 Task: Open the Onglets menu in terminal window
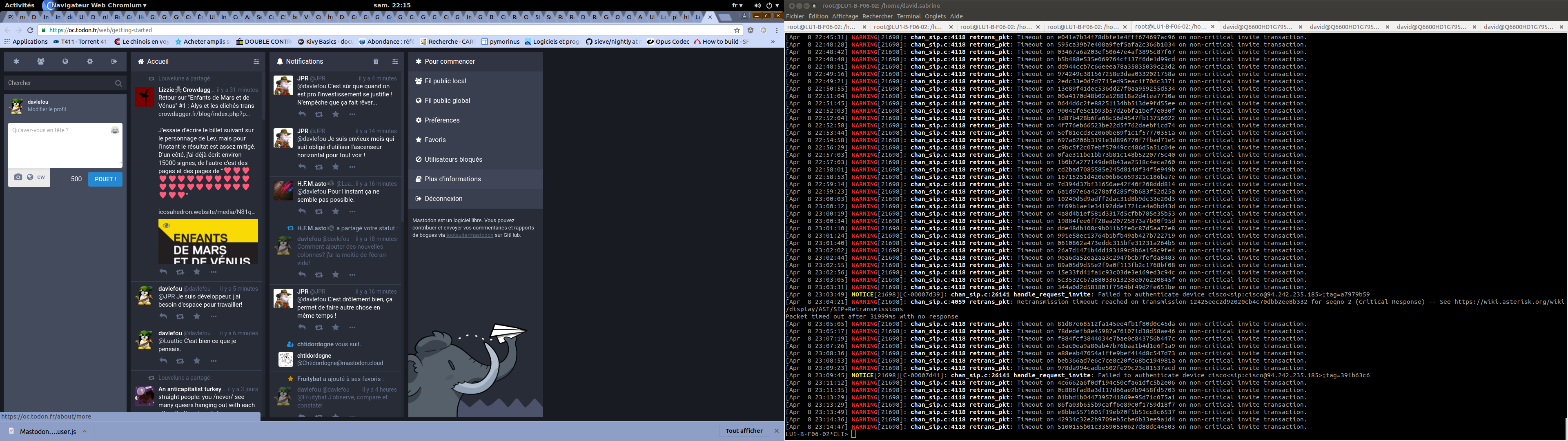935,16
